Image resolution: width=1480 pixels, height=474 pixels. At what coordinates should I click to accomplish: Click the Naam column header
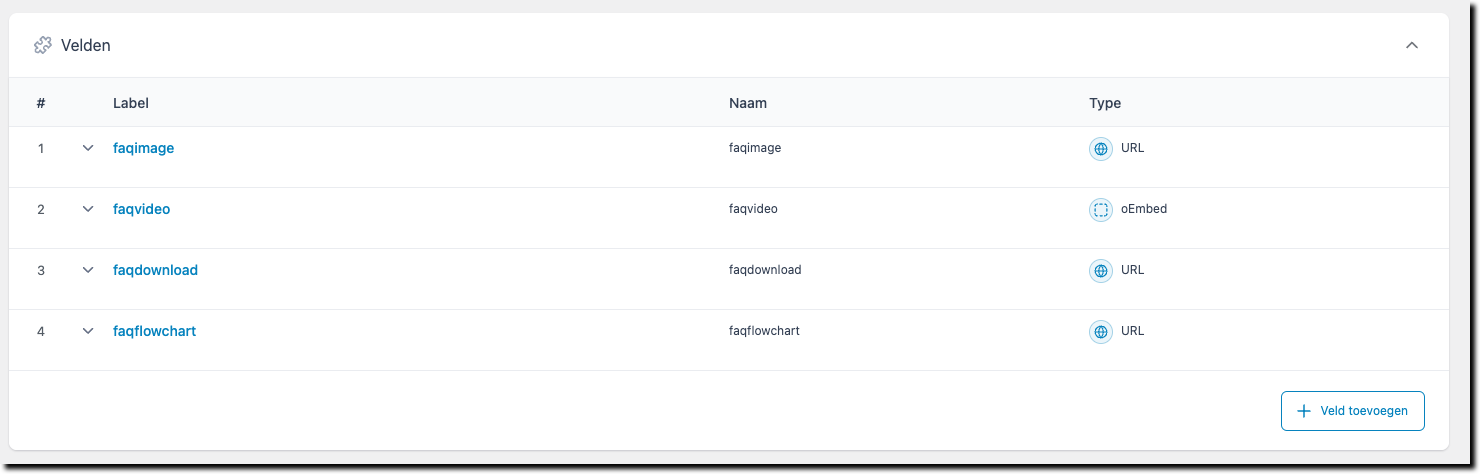[x=748, y=103]
